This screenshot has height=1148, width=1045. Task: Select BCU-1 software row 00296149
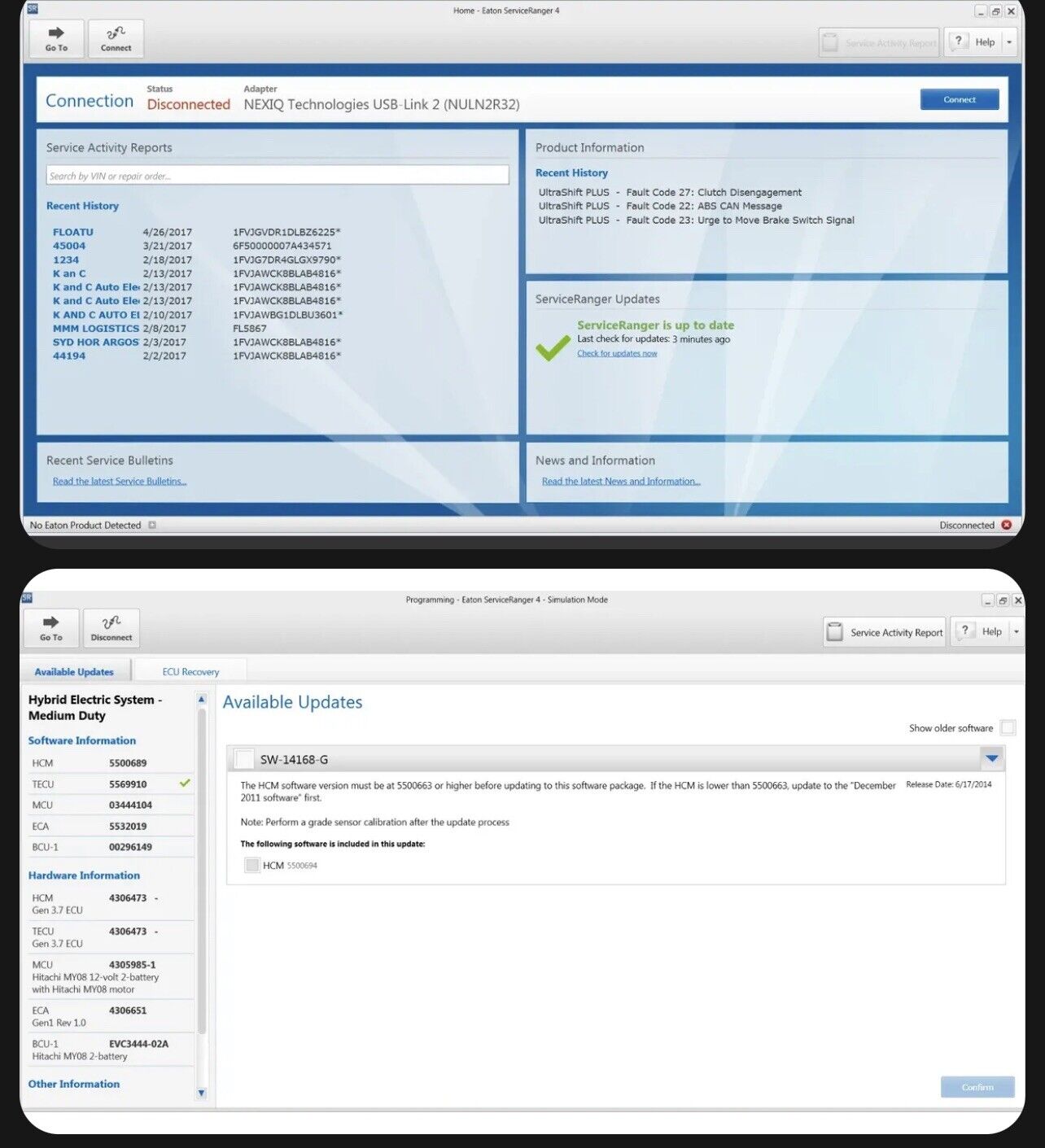coord(111,847)
